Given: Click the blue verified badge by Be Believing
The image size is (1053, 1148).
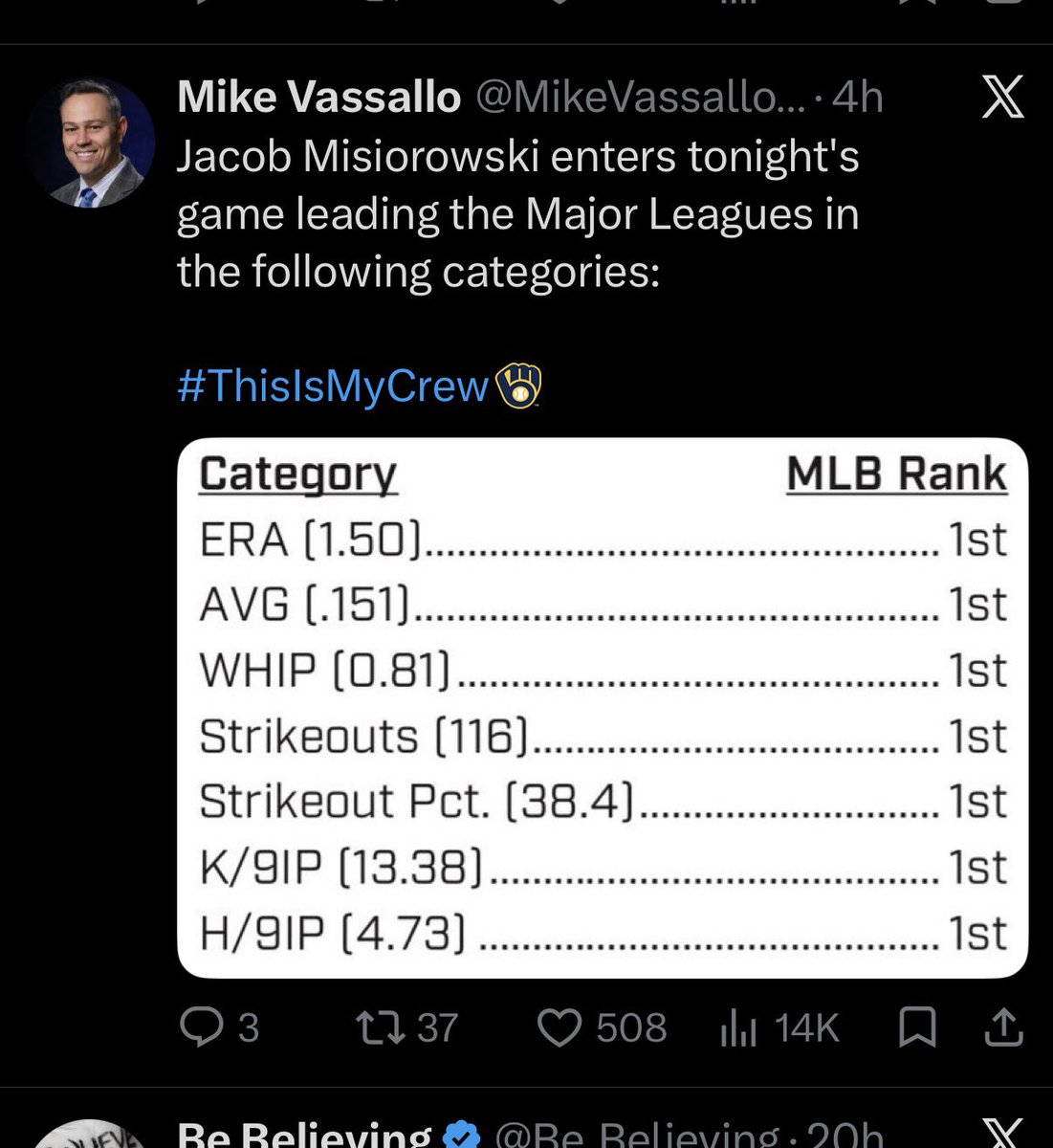Looking at the screenshot, I should 463,1136.
